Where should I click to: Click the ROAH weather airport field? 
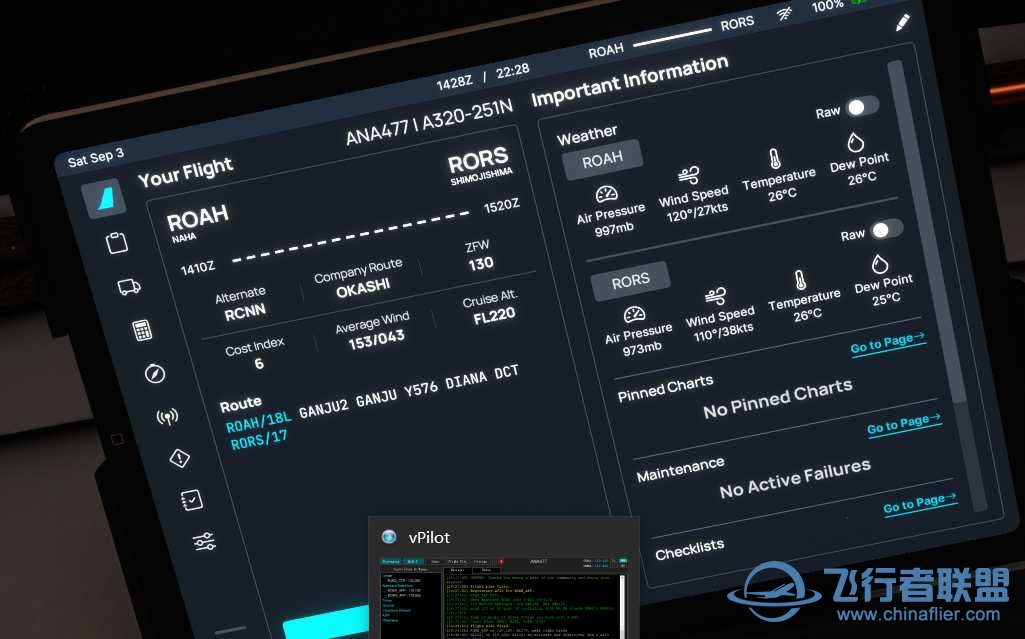(x=602, y=159)
